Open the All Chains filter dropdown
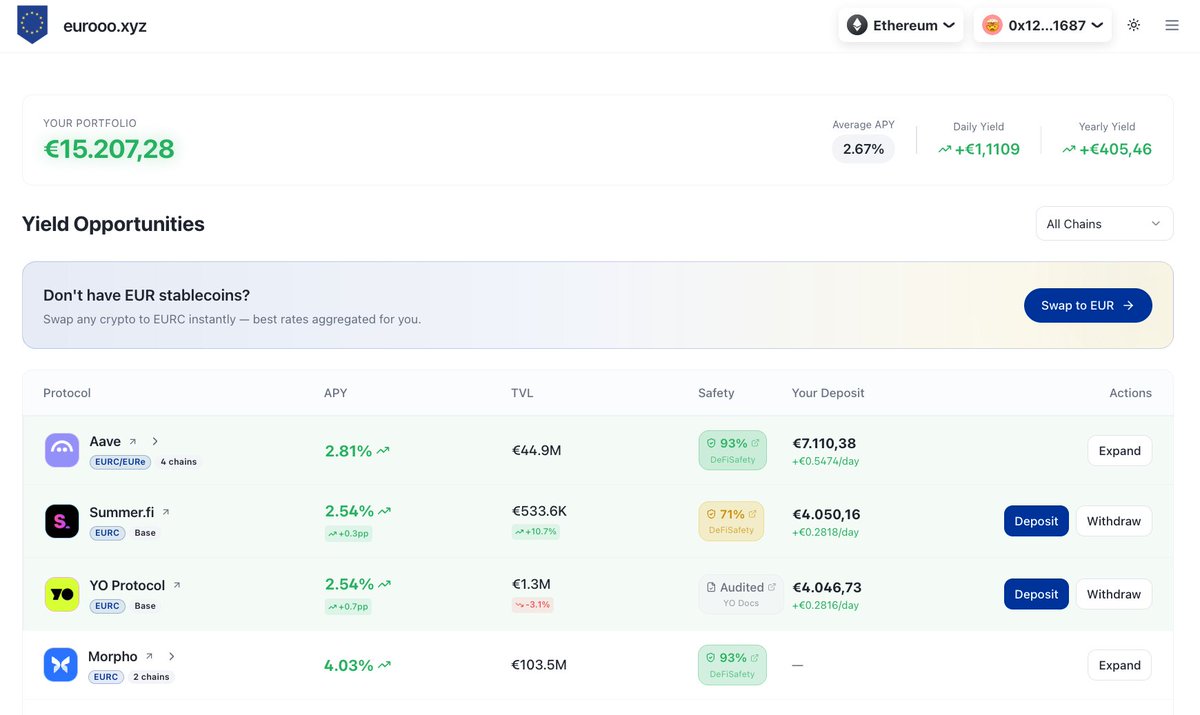 point(1104,224)
